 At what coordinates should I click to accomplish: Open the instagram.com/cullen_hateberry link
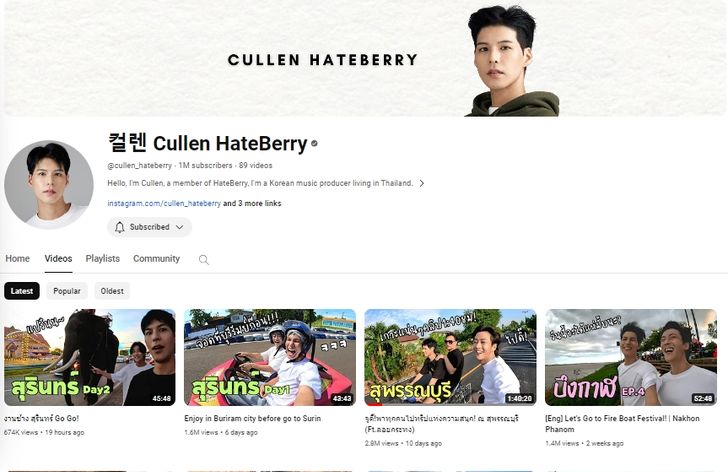click(x=164, y=203)
